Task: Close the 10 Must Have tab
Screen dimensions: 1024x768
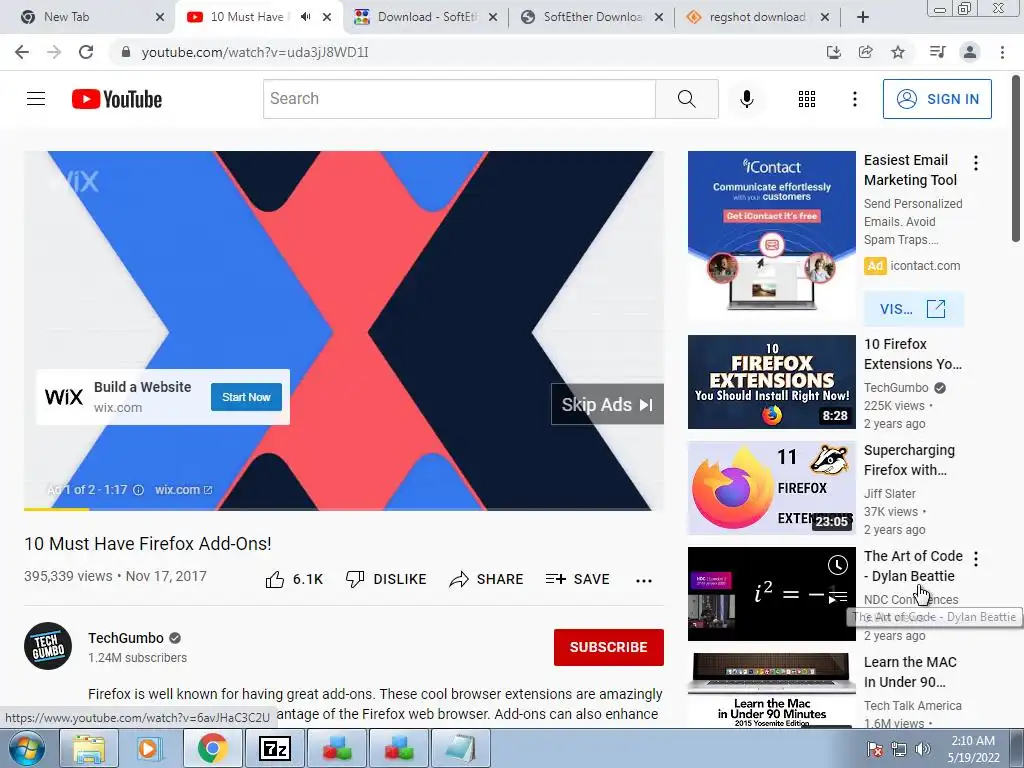Action: pos(327,17)
